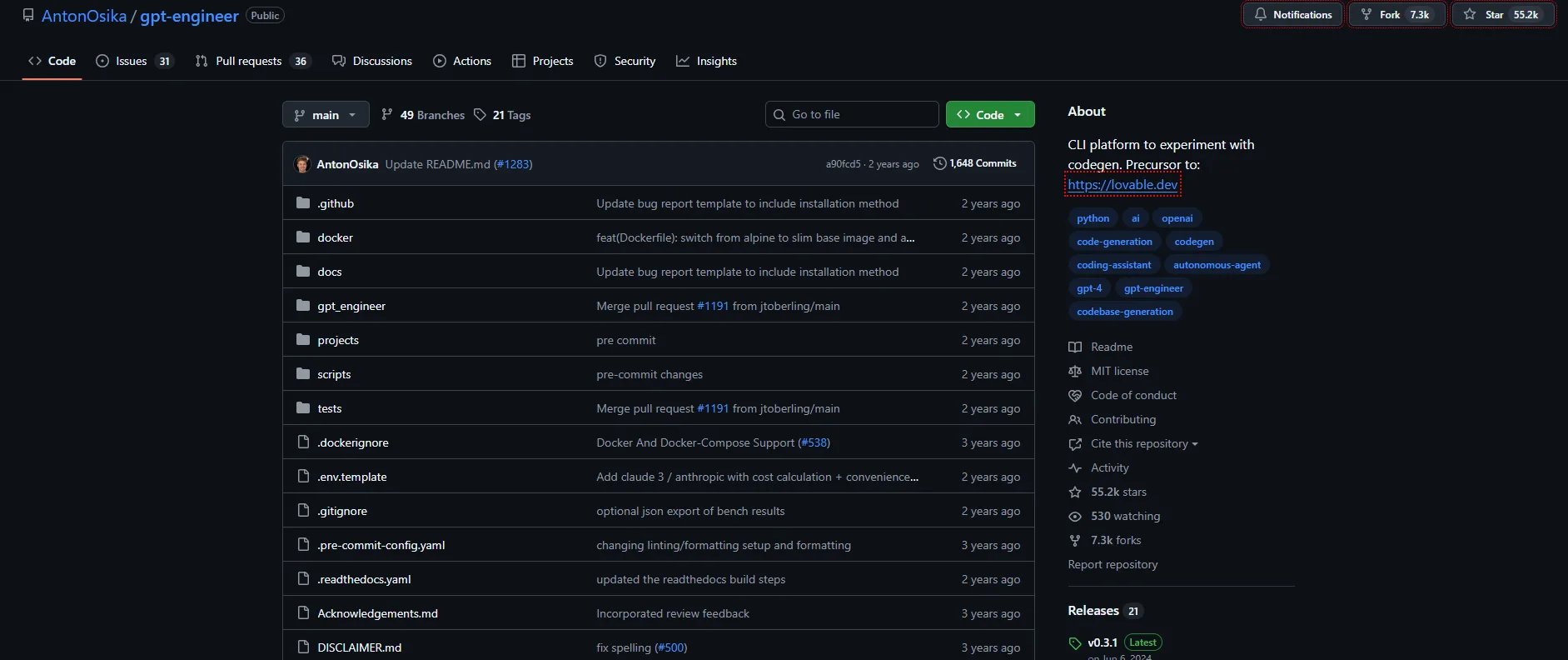This screenshot has width=1568, height=660.
Task: Click the Branches git icon
Action: pos(386,115)
